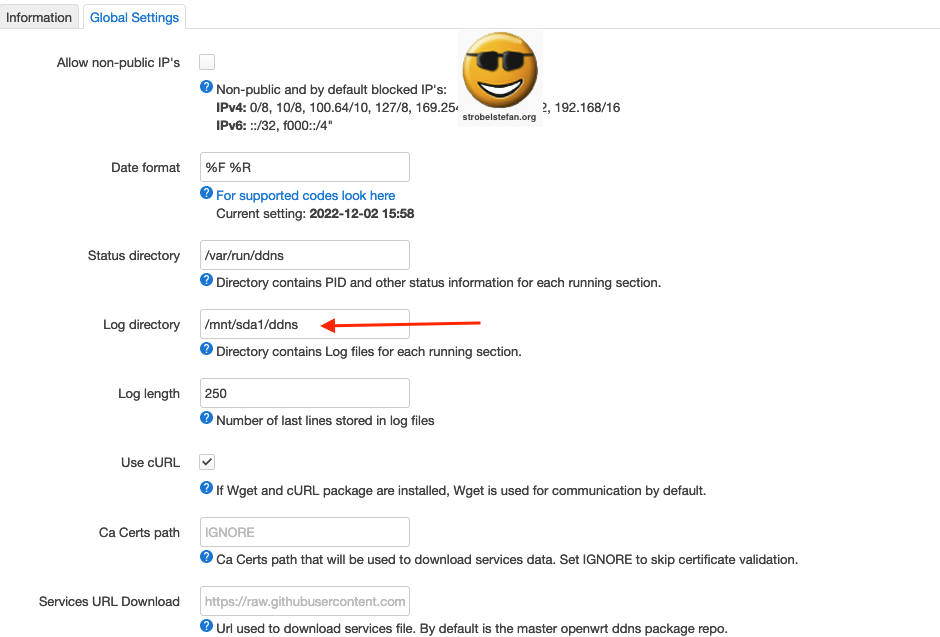Open help for Status directory
The image size is (940, 637).
click(x=206, y=282)
